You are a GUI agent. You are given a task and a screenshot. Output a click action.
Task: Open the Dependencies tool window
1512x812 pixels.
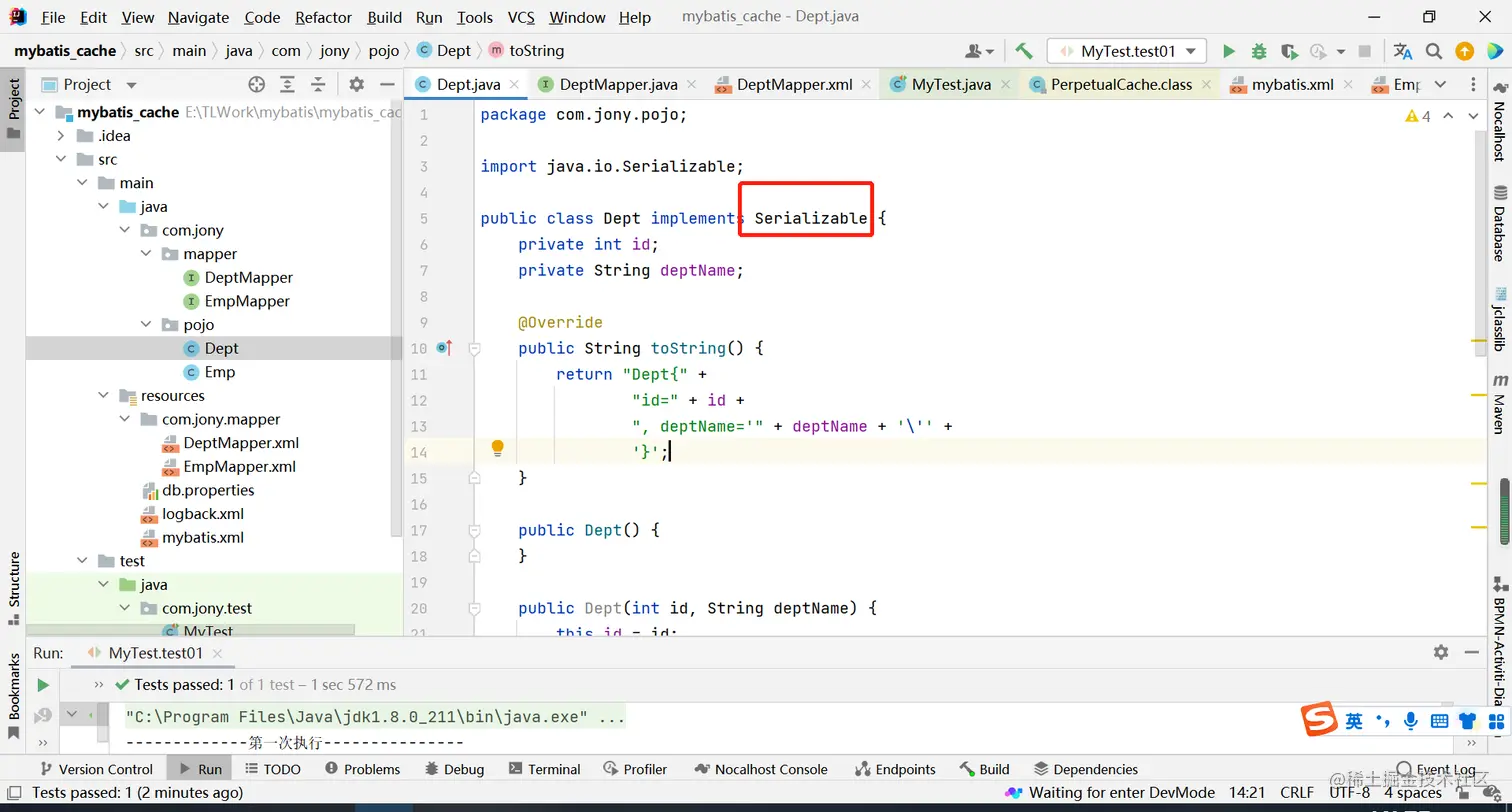[x=1086, y=769]
